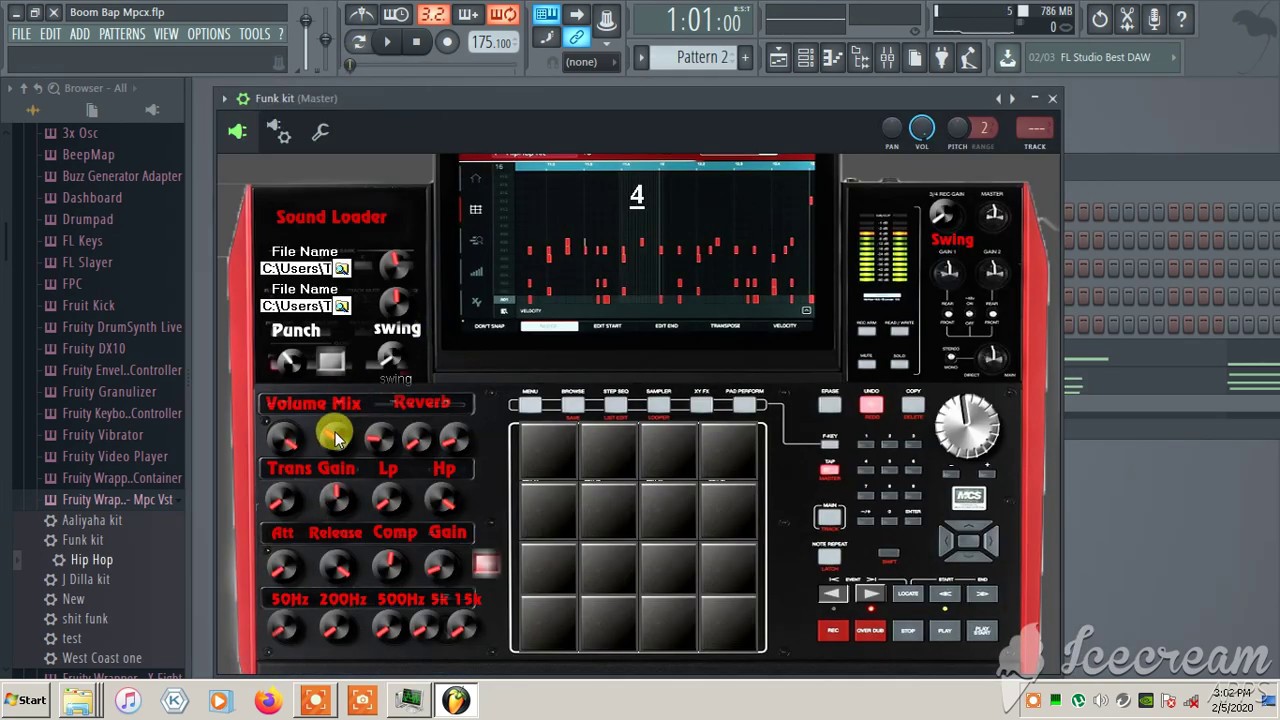1280x720 pixels.
Task: Select previous preset arrow in Funk kit
Action: [x=998, y=98]
